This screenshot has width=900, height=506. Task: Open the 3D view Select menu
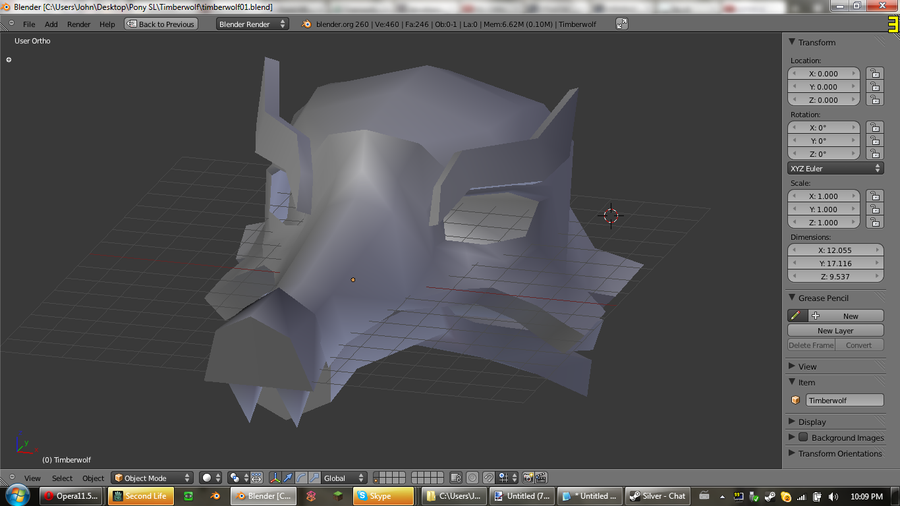point(62,478)
